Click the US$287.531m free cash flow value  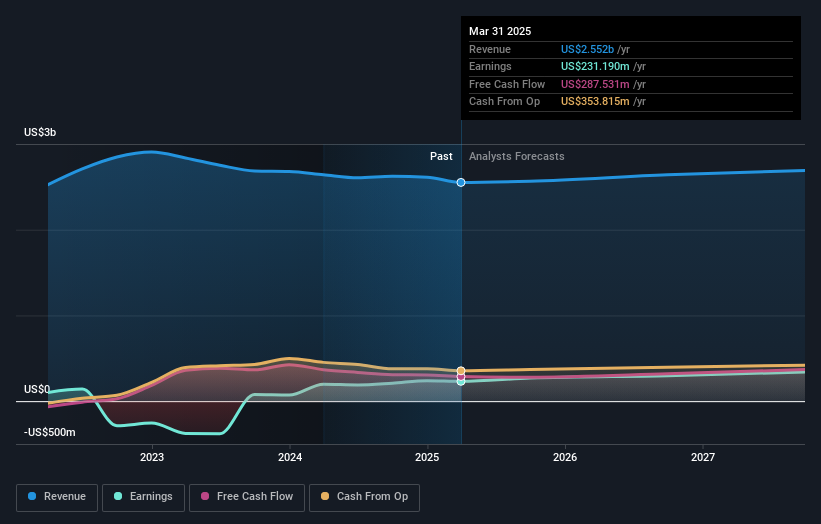(x=595, y=84)
